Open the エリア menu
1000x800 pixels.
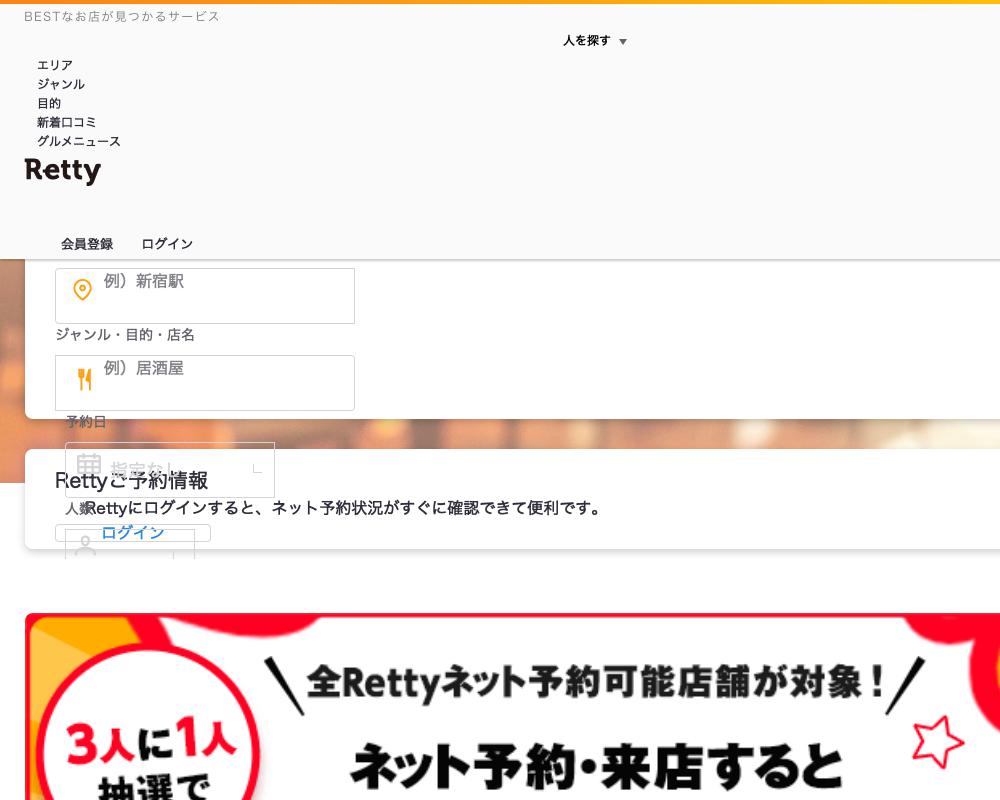(55, 65)
